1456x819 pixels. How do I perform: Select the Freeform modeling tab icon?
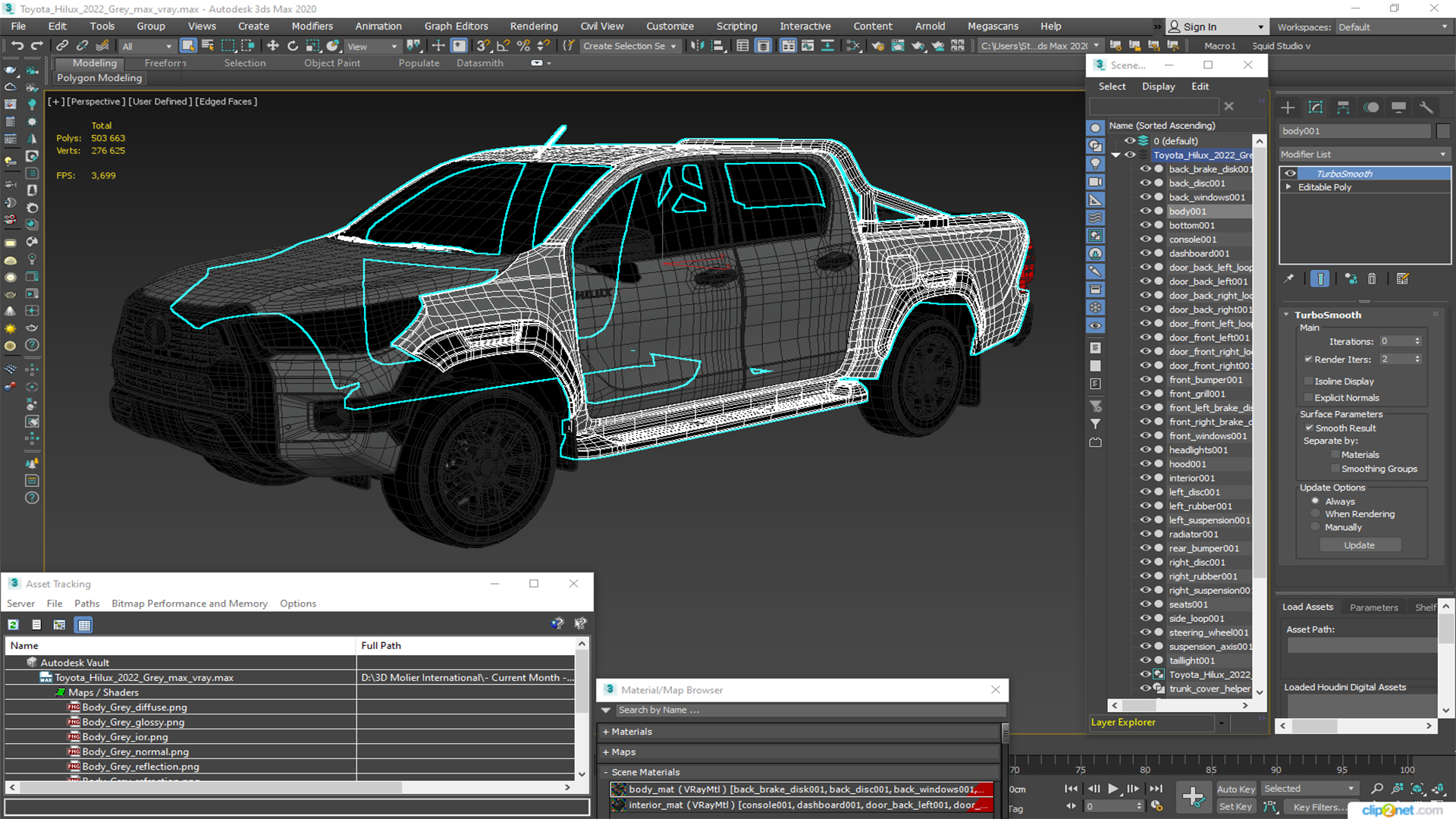[165, 62]
